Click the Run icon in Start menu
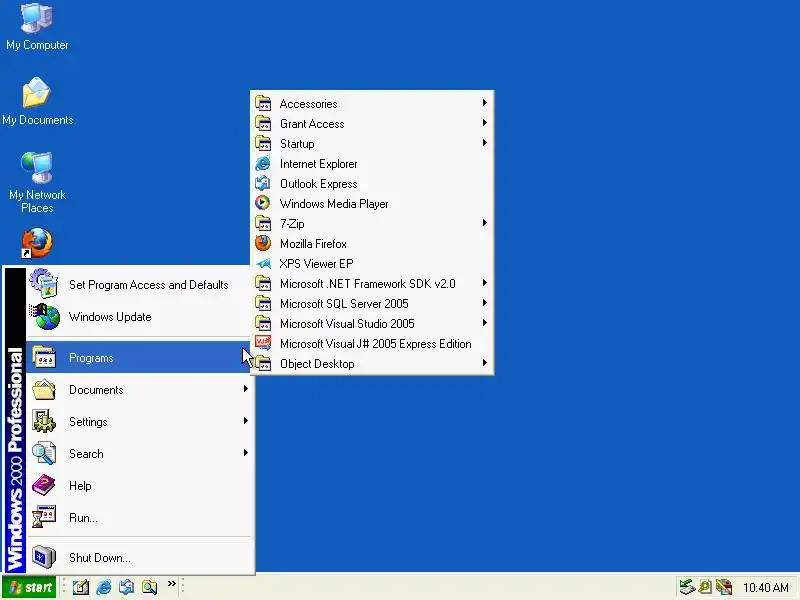 (x=44, y=517)
